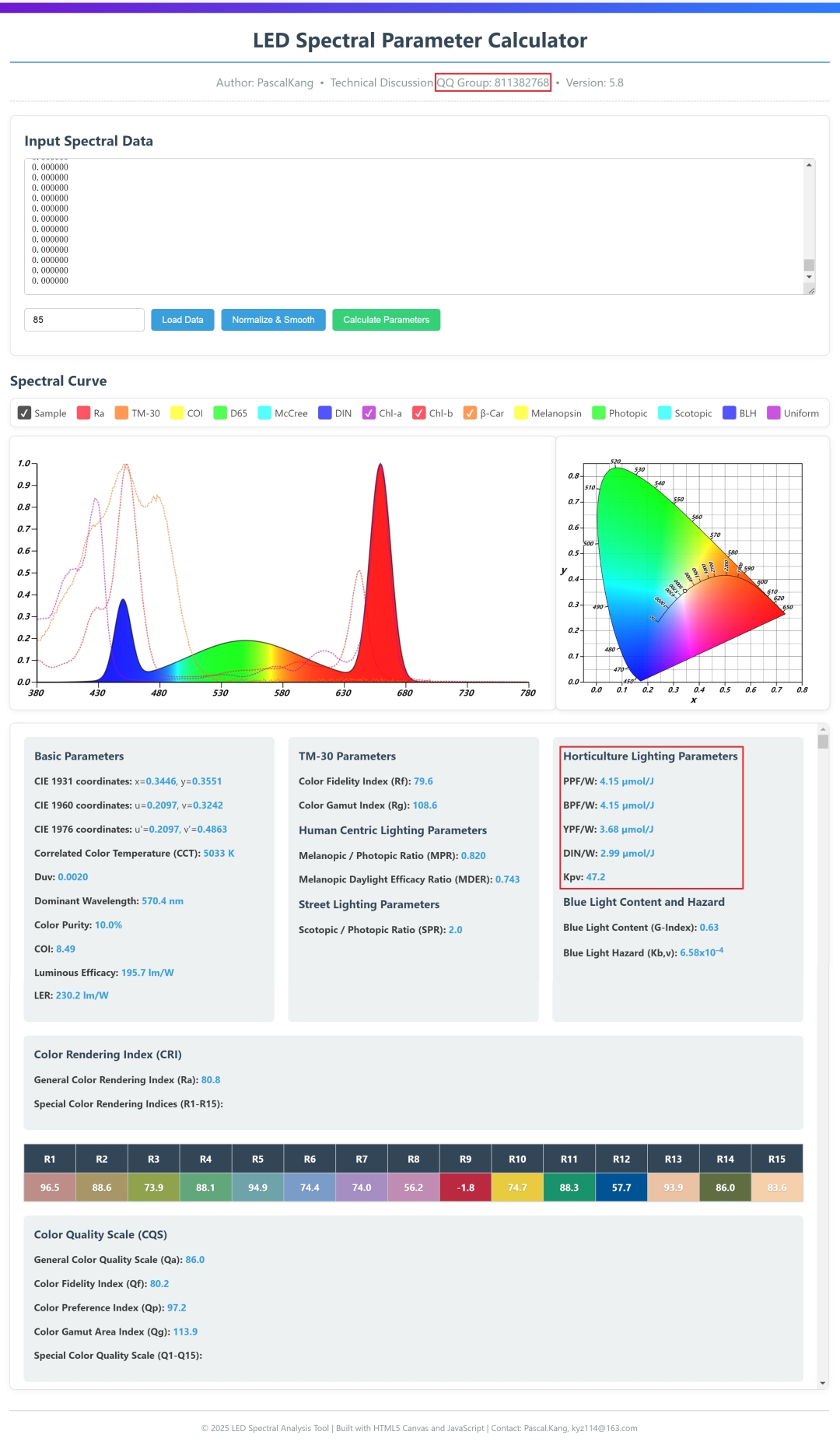The image size is (840, 1442).
Task: Enable the TM-30 orange checkbox
Action: coord(121,412)
